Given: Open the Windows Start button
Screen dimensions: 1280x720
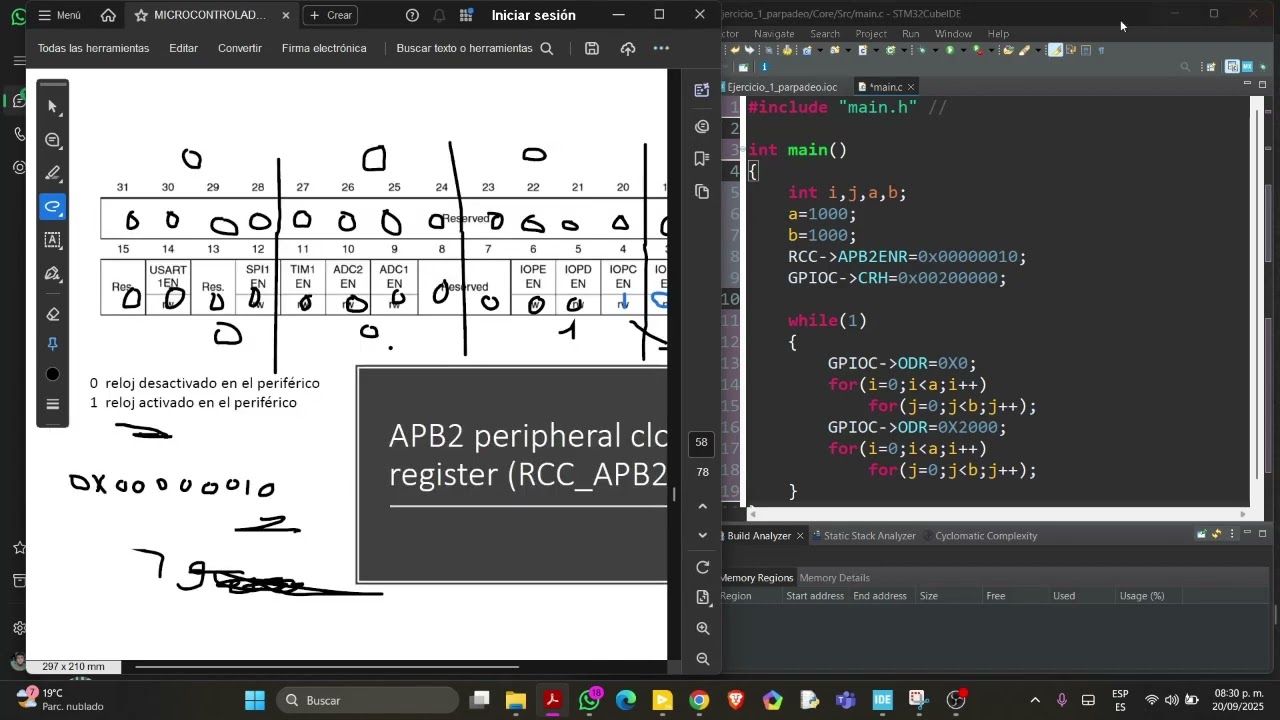Looking at the screenshot, I should point(255,700).
